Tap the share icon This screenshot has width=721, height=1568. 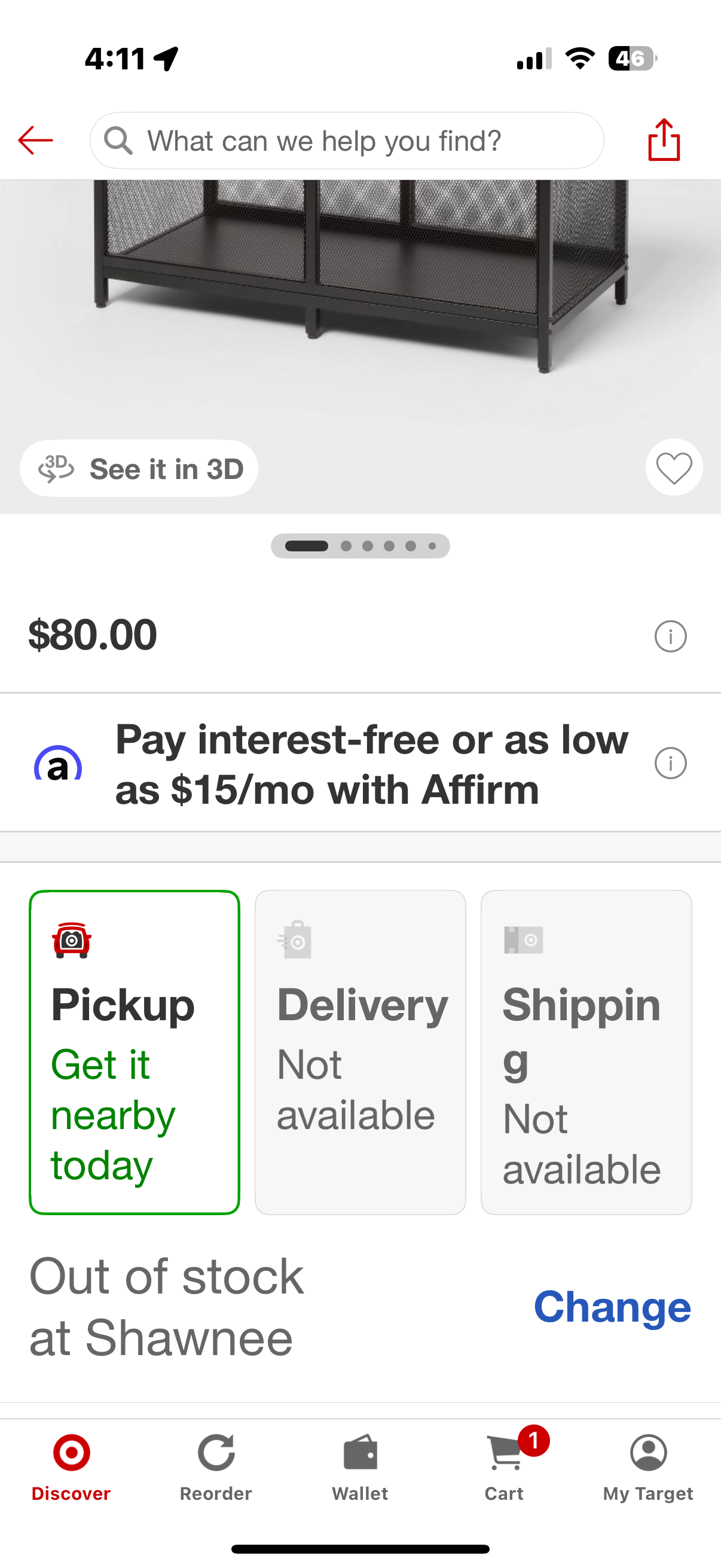pyautogui.click(x=663, y=140)
